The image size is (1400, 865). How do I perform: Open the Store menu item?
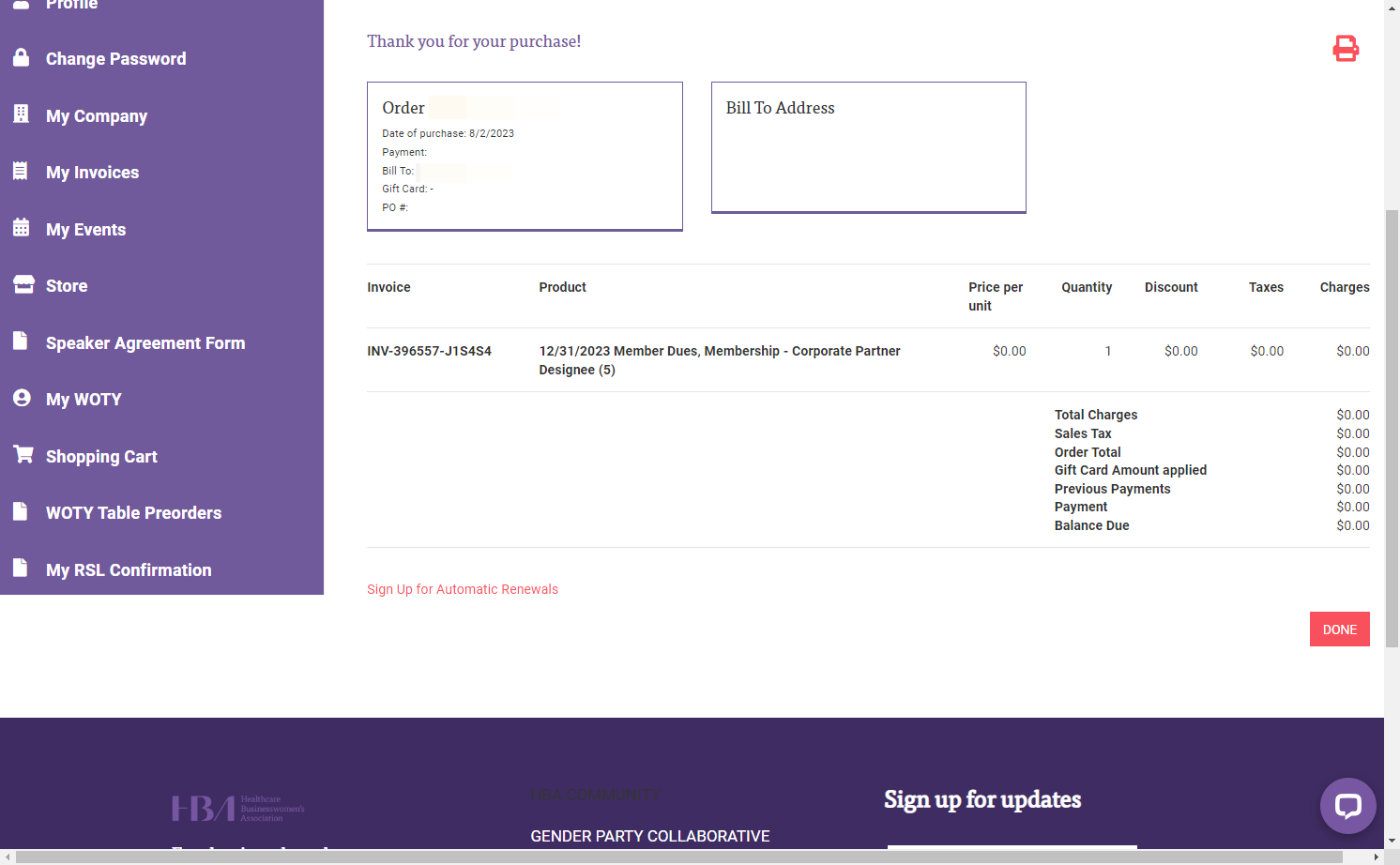point(67,286)
